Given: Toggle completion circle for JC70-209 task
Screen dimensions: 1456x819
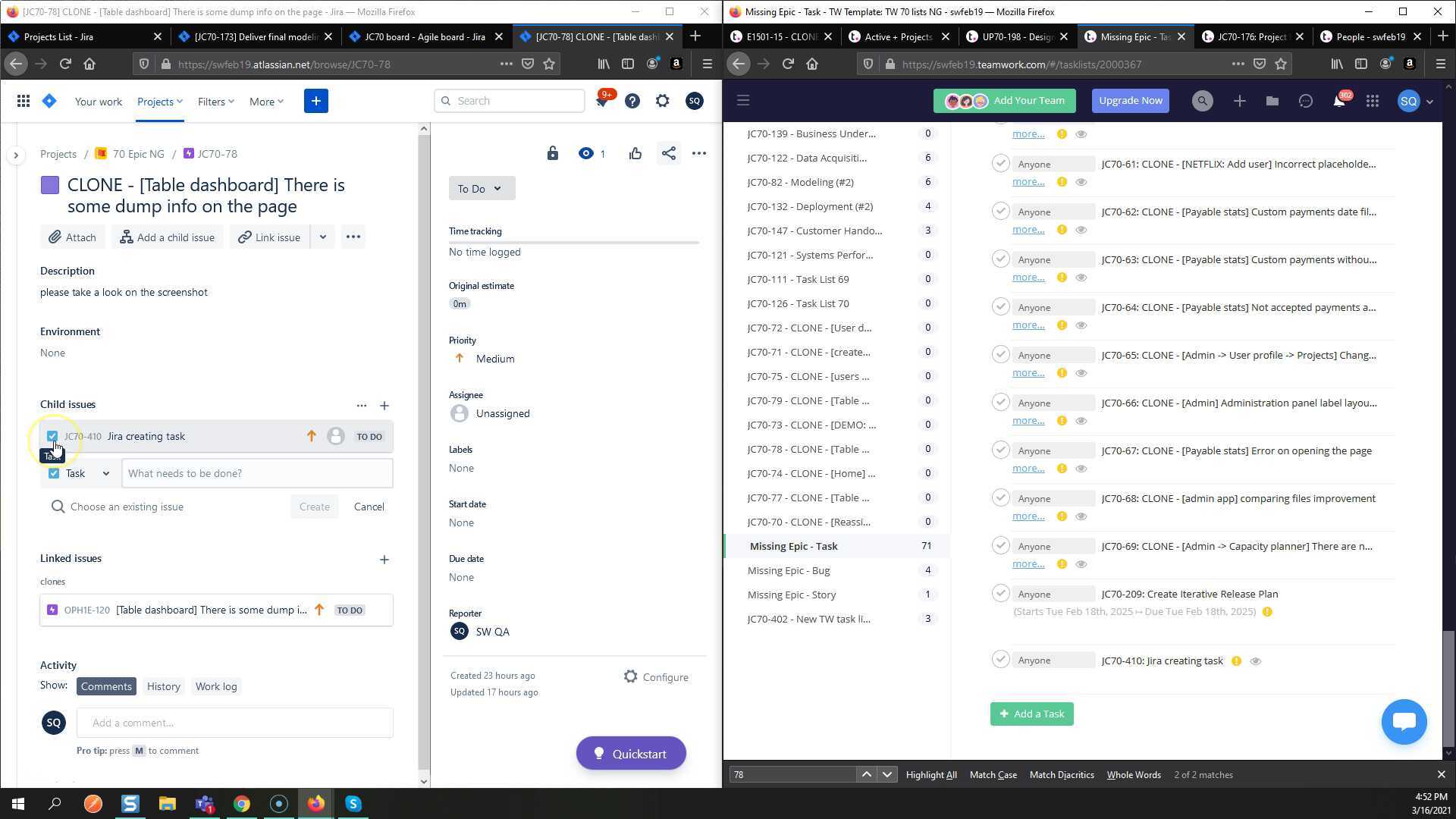Looking at the screenshot, I should coord(1000,594).
